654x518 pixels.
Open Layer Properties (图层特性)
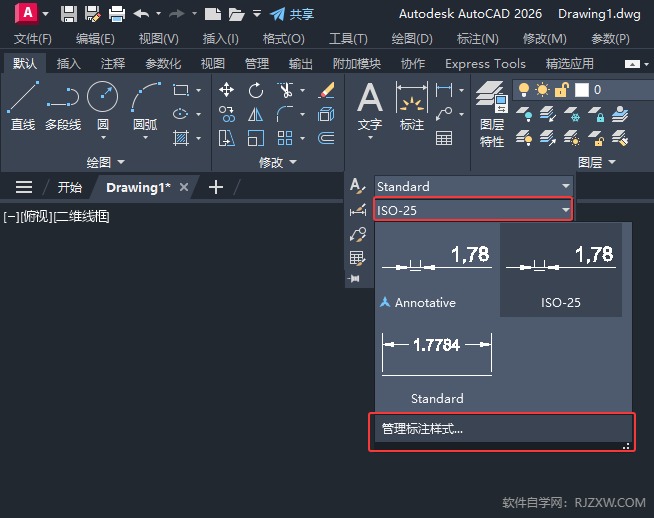point(492,115)
